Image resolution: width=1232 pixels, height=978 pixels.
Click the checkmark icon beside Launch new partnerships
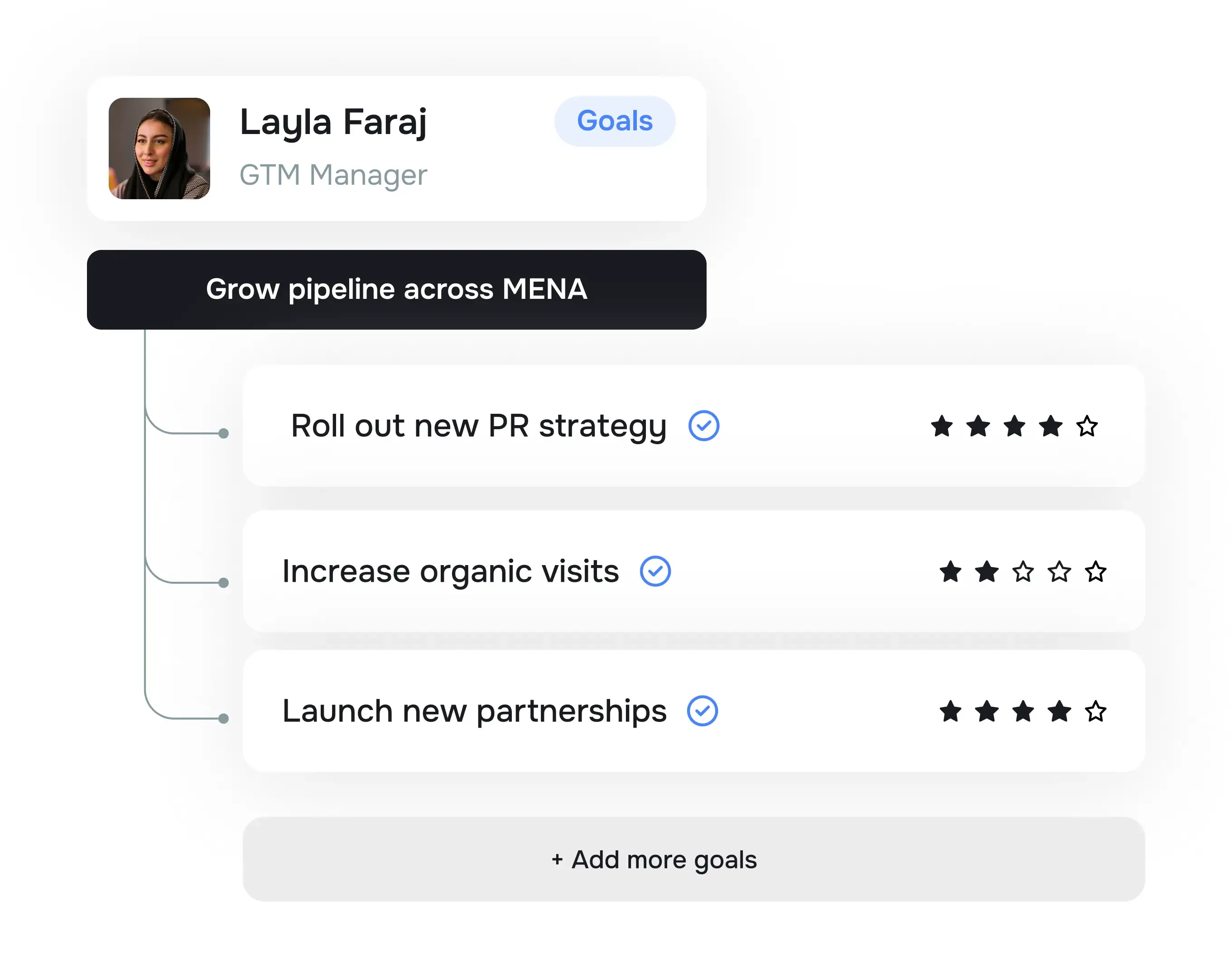[x=703, y=711]
